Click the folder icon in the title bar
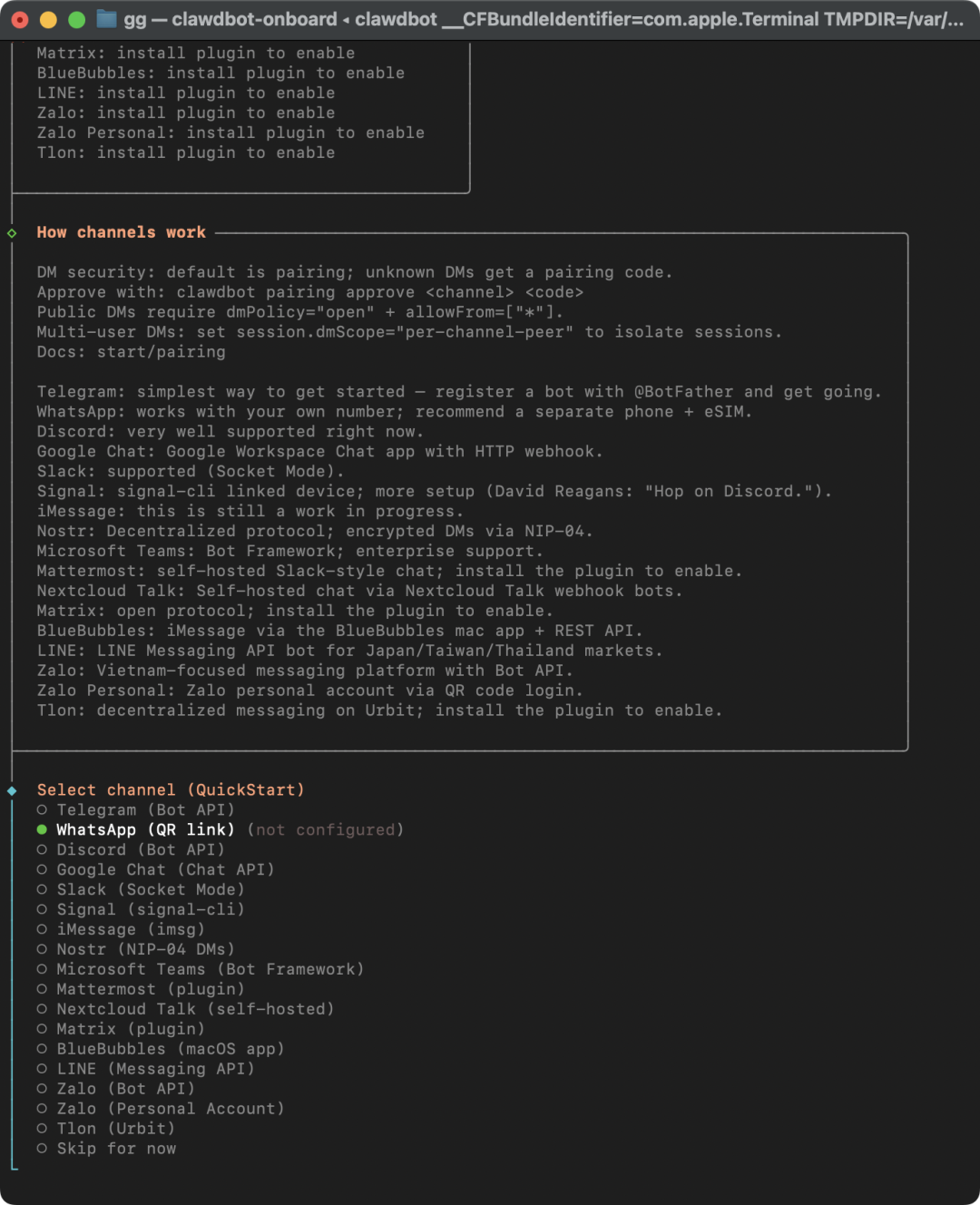980x1205 pixels. (106, 19)
